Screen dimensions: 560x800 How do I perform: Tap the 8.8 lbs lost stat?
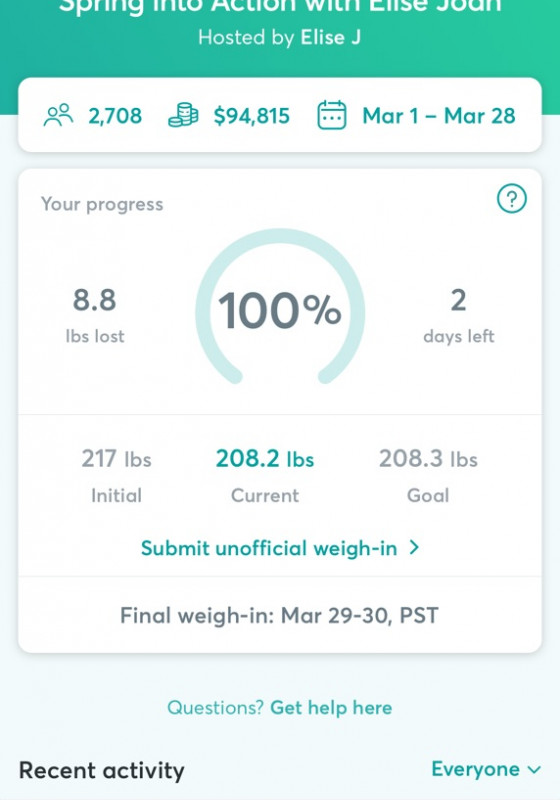(95, 315)
